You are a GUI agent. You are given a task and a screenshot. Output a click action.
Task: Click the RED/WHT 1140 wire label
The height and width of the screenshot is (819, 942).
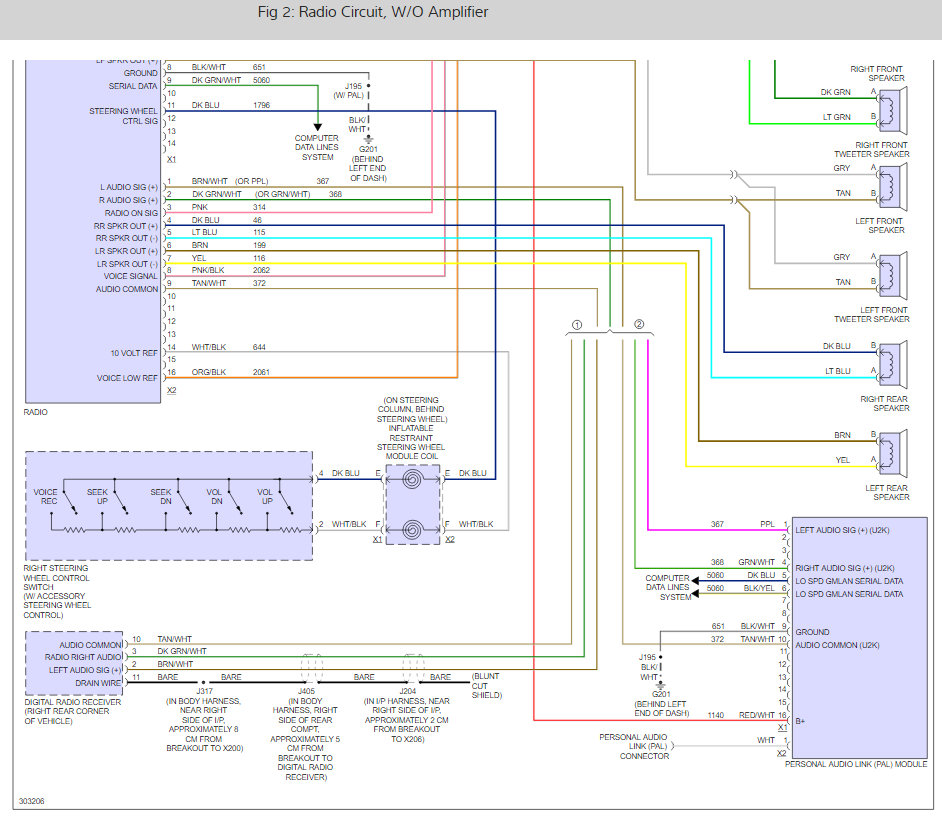point(741,715)
